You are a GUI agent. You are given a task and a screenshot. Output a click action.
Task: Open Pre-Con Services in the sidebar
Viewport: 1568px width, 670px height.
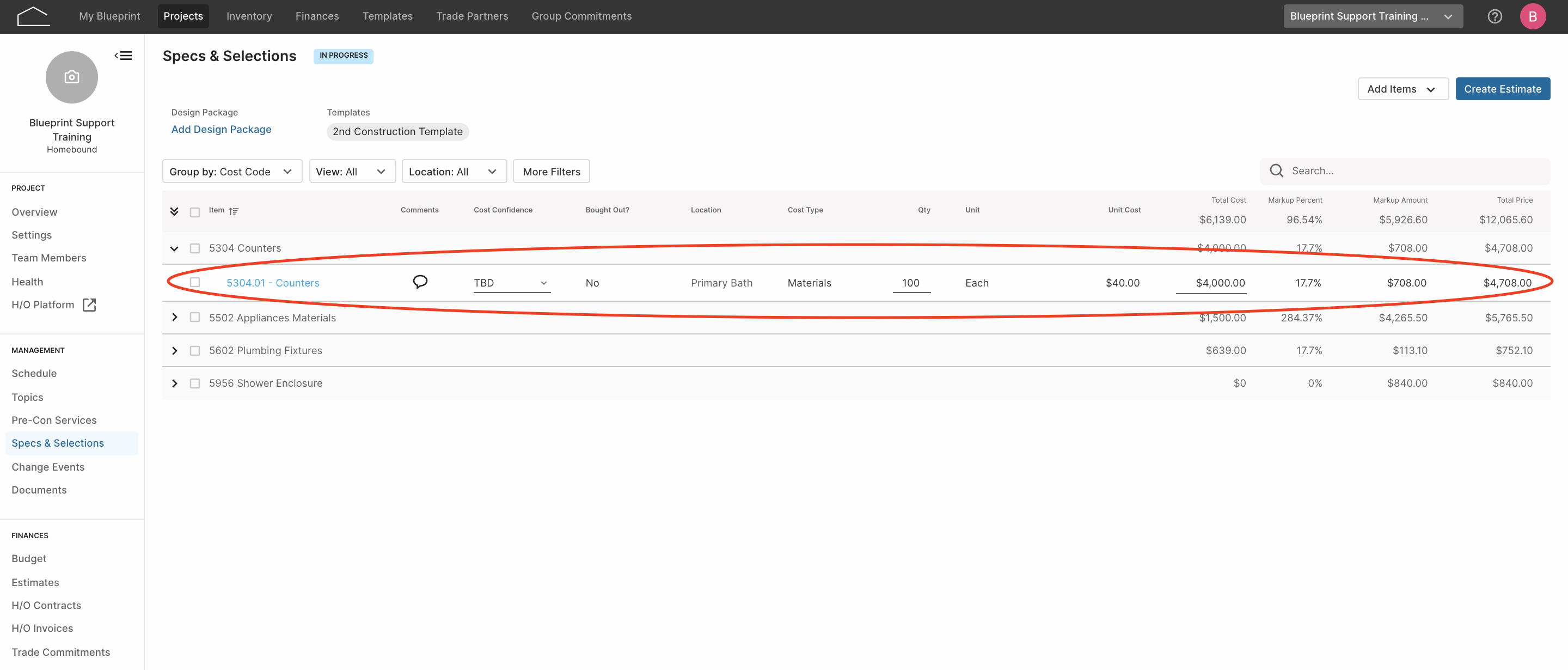click(x=54, y=421)
